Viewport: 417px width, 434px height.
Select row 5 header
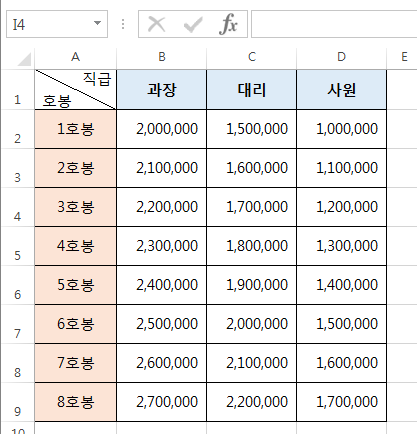pyautogui.click(x=18, y=246)
